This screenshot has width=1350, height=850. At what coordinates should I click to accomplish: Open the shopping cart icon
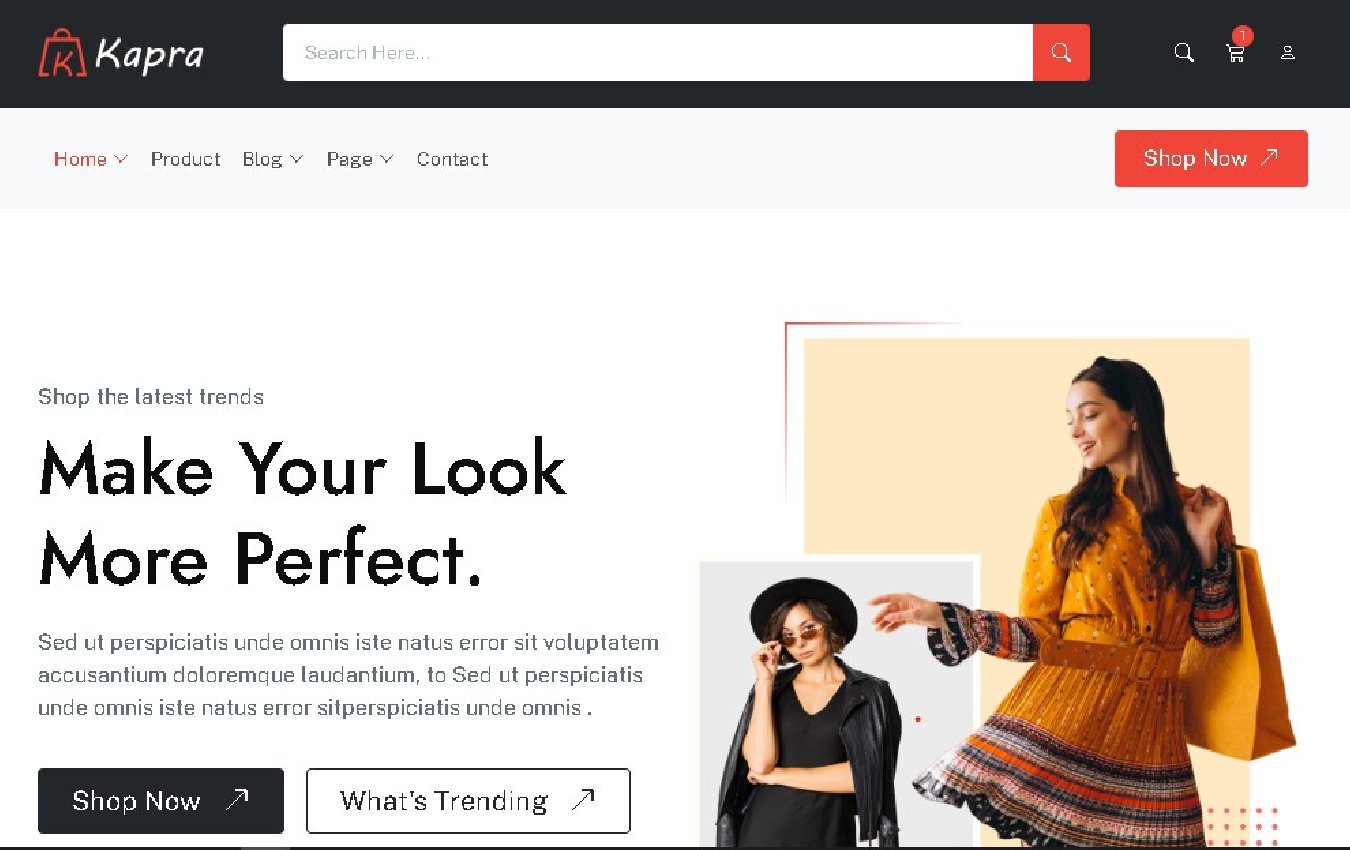(x=1236, y=54)
